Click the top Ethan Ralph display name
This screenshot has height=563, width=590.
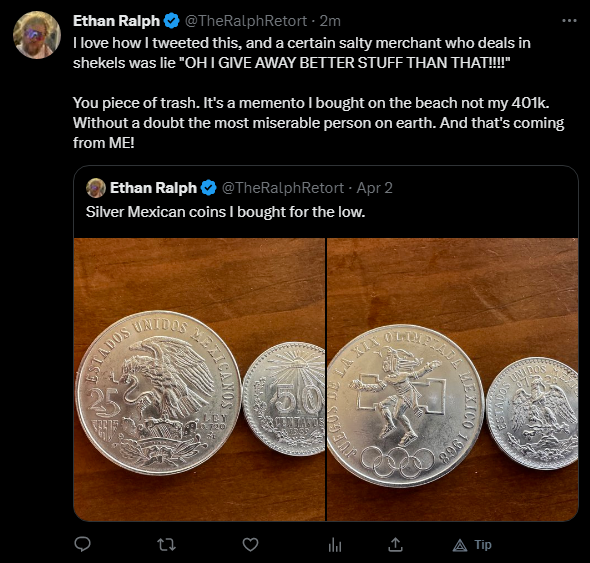(x=116, y=21)
